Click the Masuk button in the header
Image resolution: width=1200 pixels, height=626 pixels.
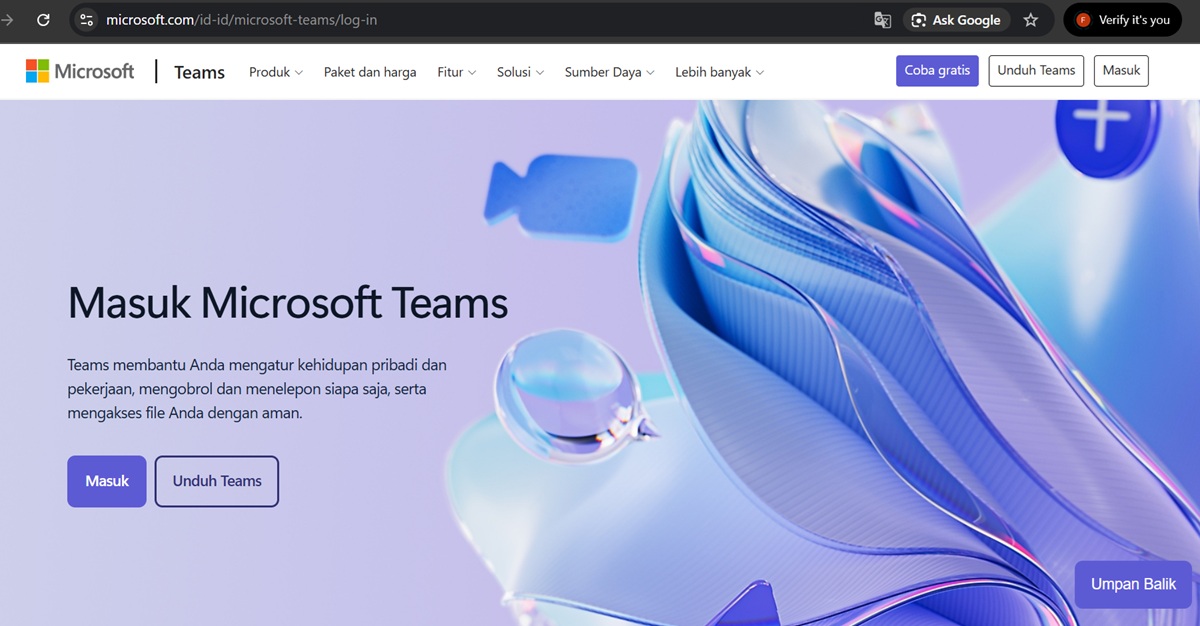point(1122,71)
